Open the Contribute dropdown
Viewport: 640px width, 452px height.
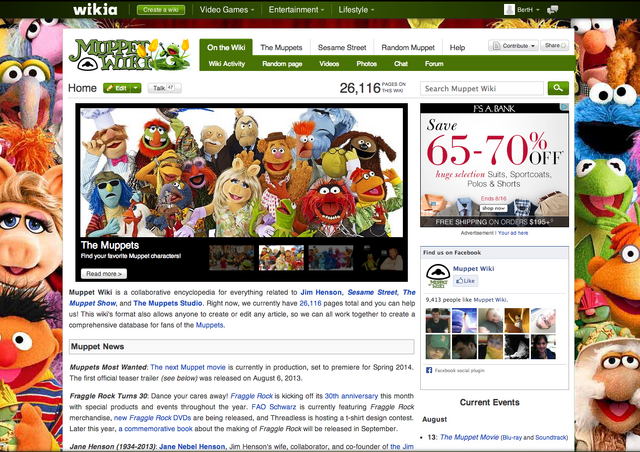point(513,45)
